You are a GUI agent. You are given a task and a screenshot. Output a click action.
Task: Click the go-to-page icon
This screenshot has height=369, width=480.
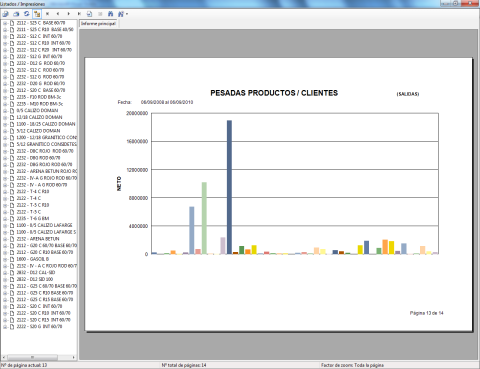point(89,14)
